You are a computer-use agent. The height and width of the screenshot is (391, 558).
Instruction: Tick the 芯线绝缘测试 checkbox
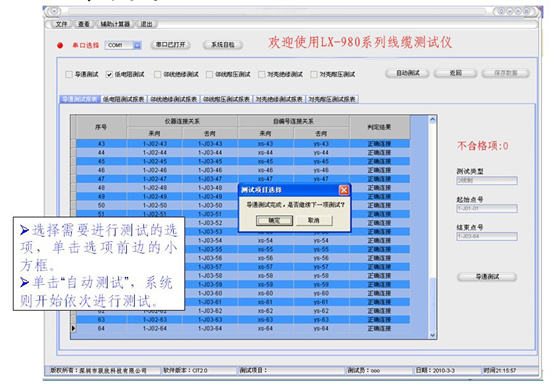click(158, 74)
